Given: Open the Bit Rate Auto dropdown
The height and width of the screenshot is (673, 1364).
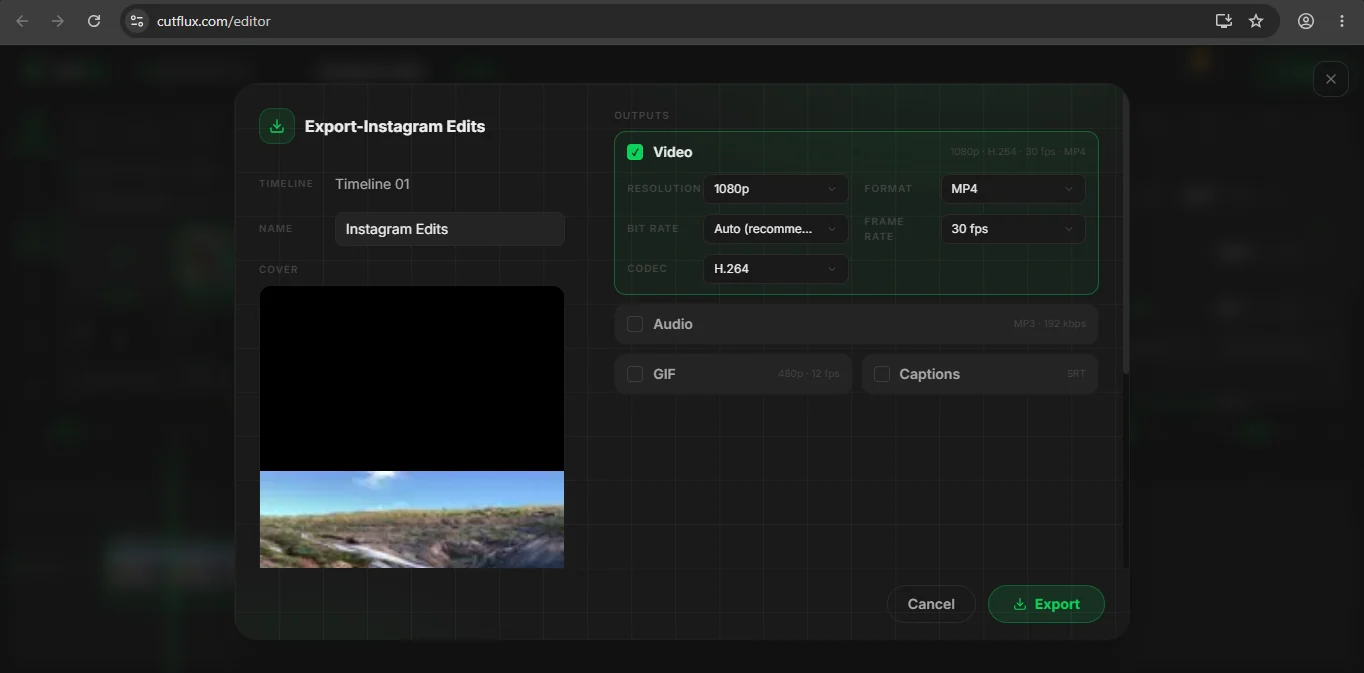Looking at the screenshot, I should (x=776, y=229).
